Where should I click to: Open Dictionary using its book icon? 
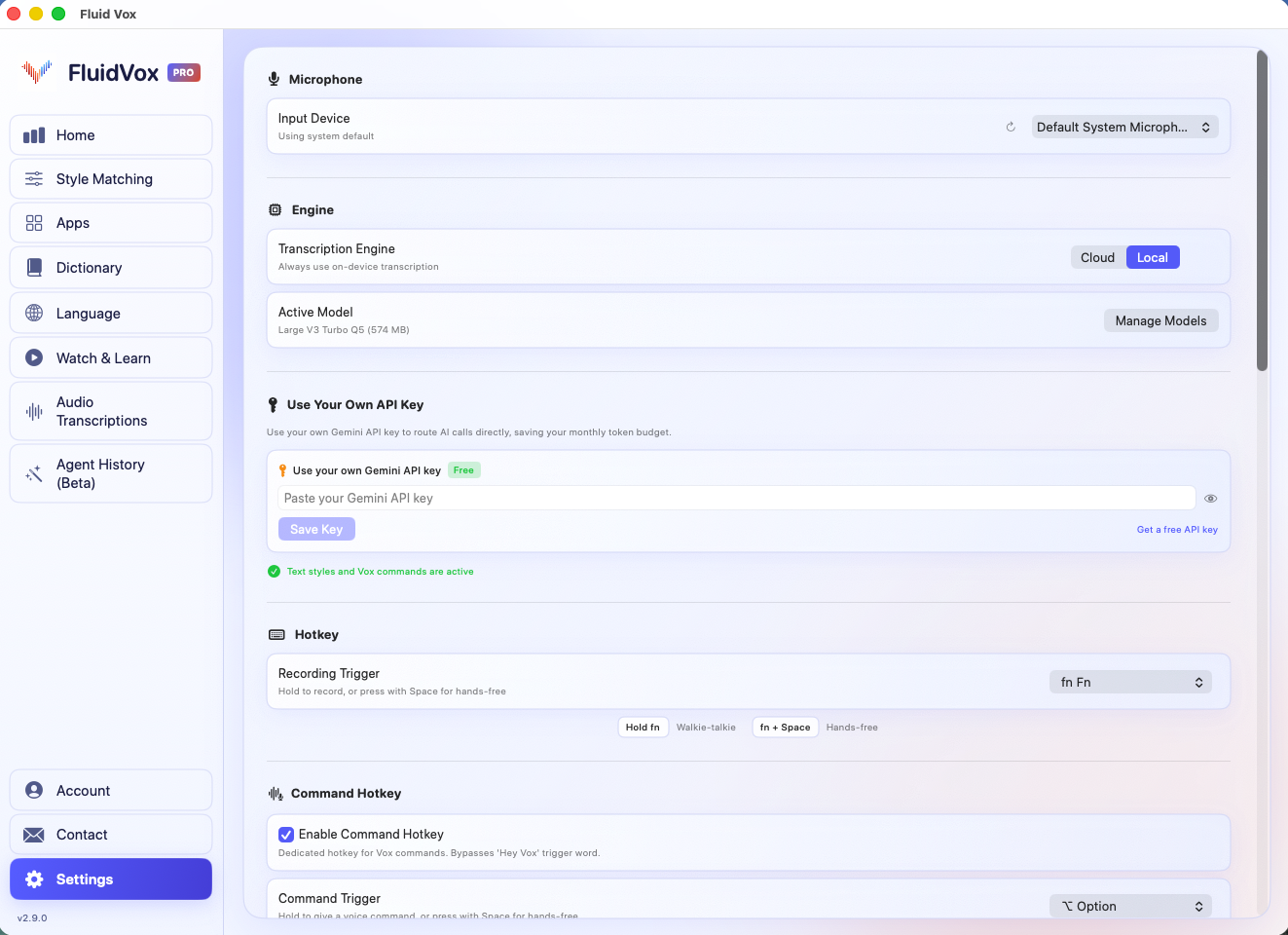34,267
